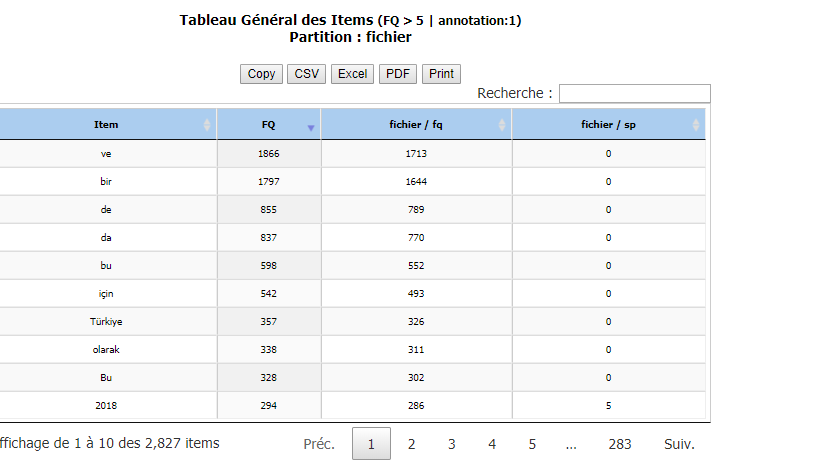Select current page 1 button
Screen dimensions: 817x468
click(x=371, y=444)
